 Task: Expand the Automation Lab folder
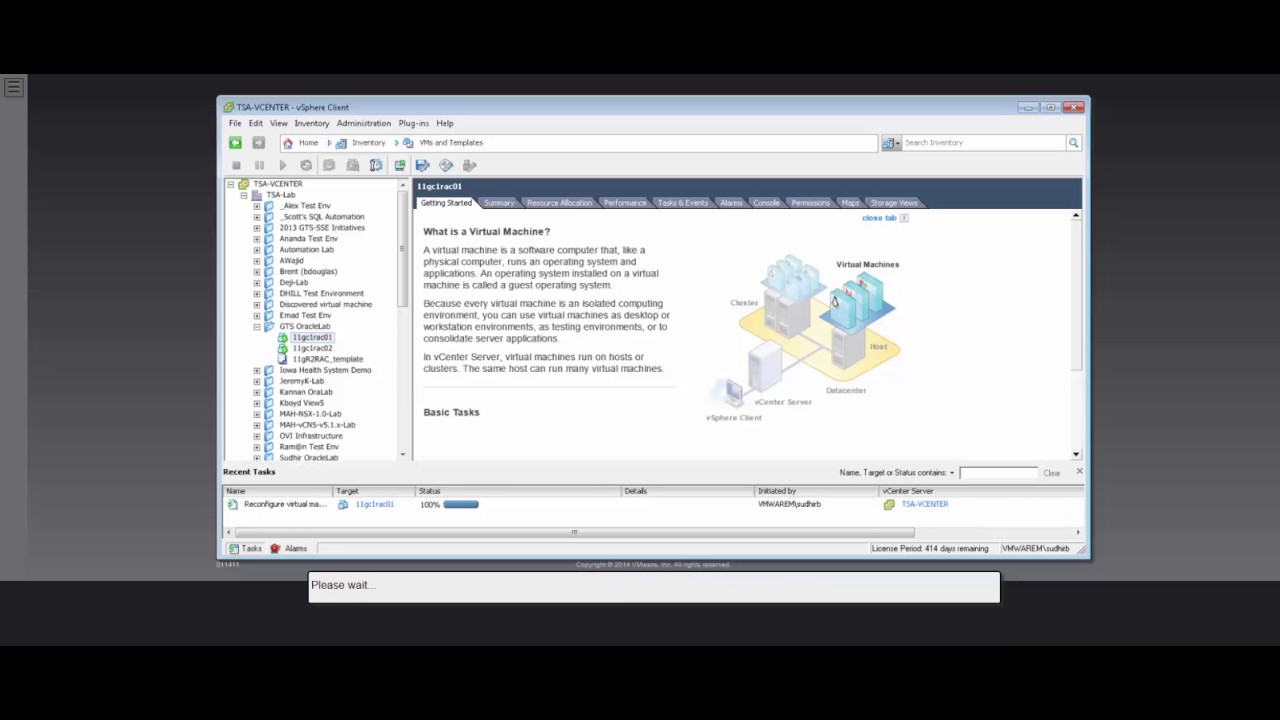[x=257, y=250]
